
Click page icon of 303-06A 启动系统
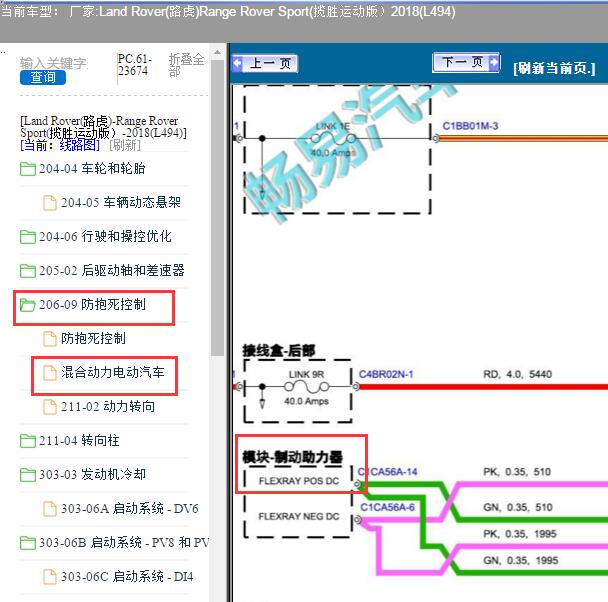[50, 509]
